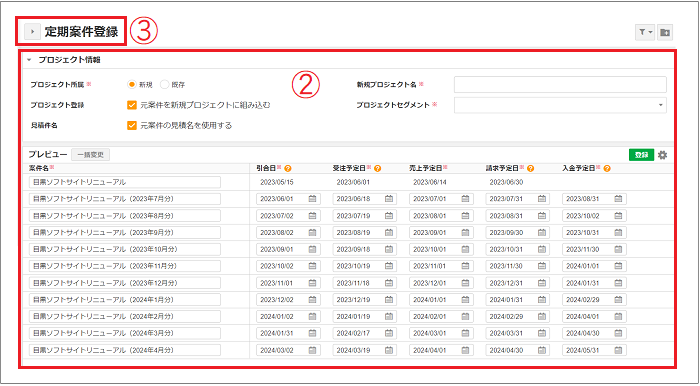Open the プロジェクトセグメント dropdown
Viewport: 700px width, 386px height.
[560, 105]
